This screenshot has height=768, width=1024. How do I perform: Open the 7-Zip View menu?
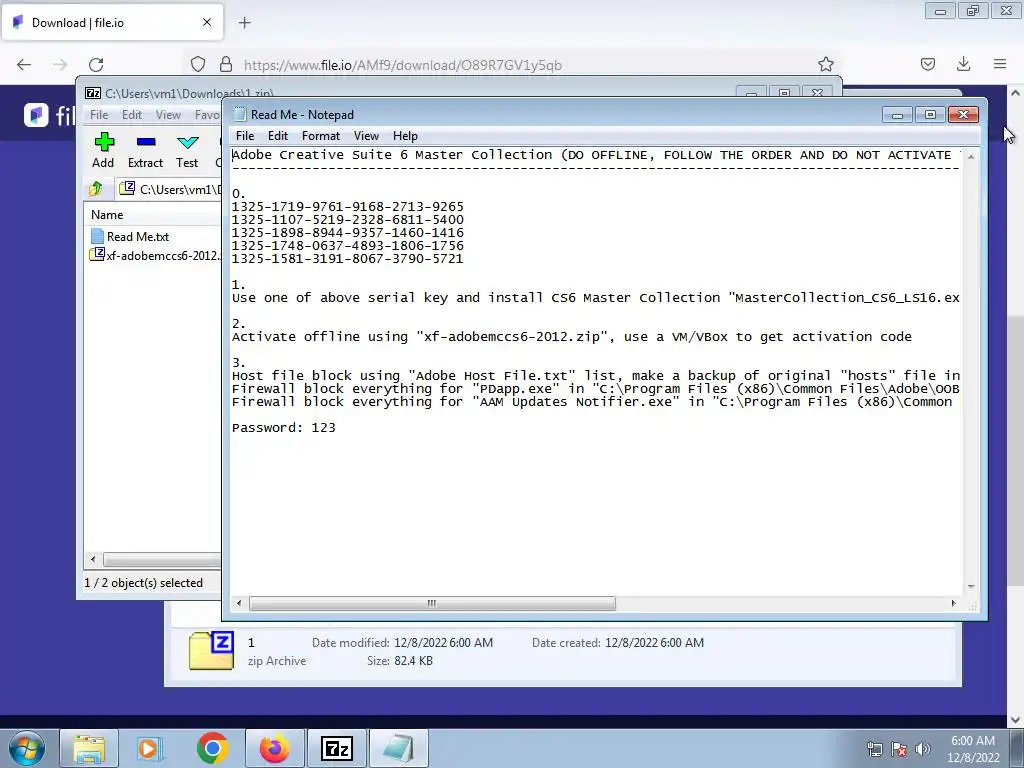click(168, 115)
